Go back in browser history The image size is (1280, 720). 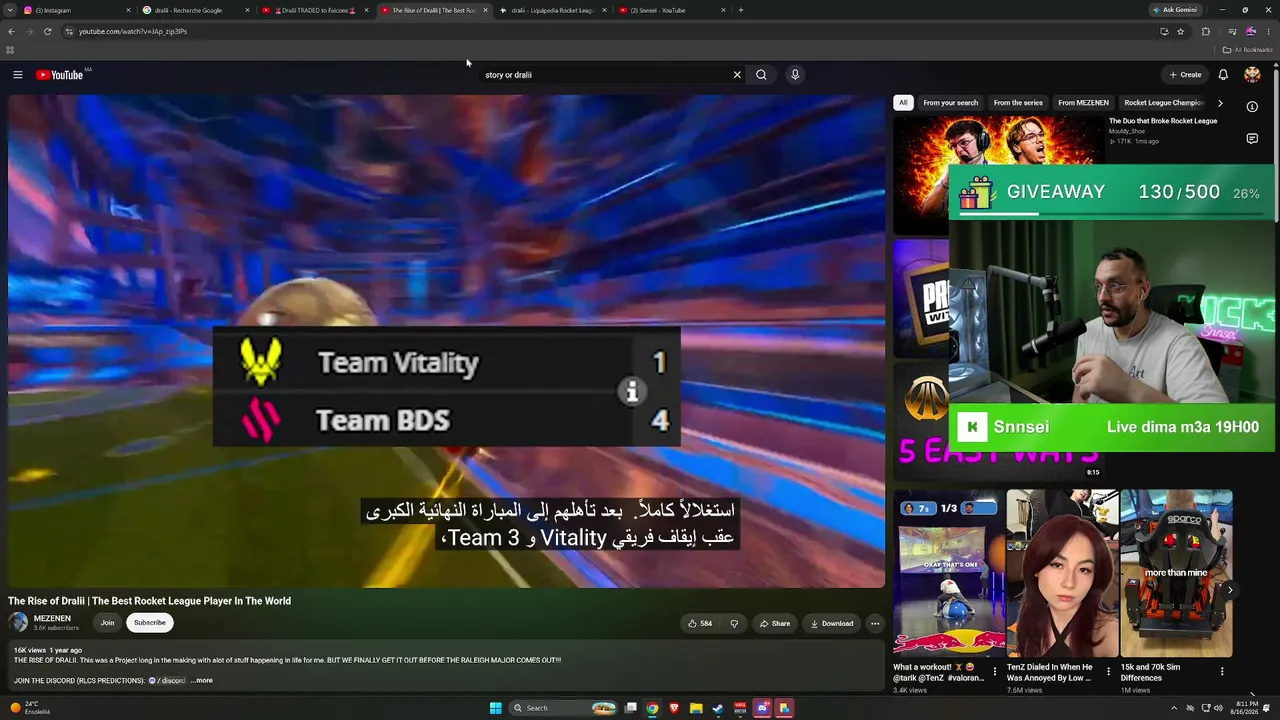(x=11, y=31)
